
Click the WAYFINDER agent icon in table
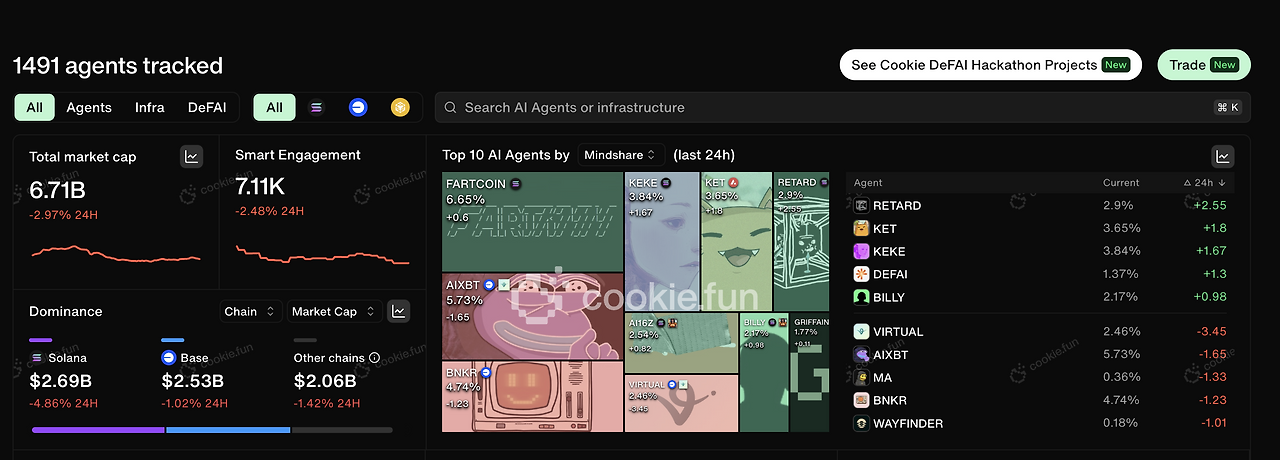tap(861, 423)
